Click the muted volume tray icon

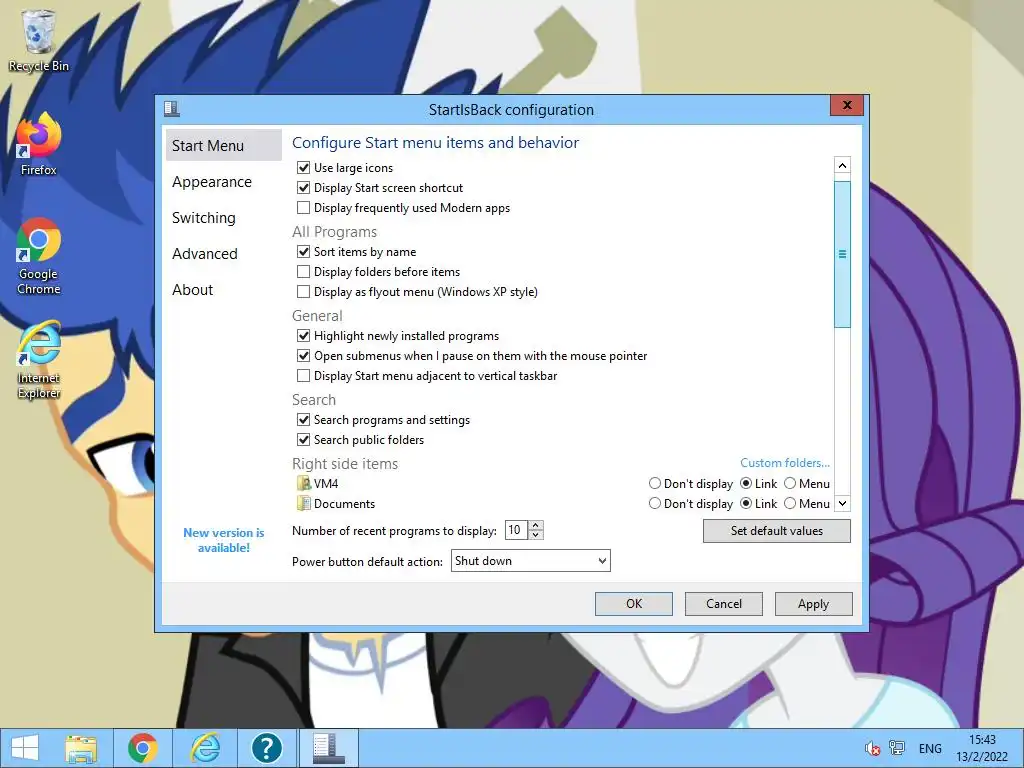[x=872, y=748]
